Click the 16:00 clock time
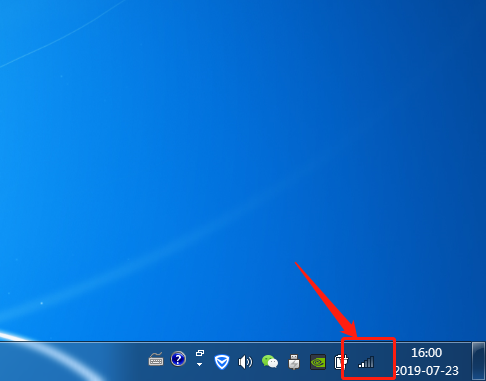This screenshot has width=486, height=381. pos(426,353)
